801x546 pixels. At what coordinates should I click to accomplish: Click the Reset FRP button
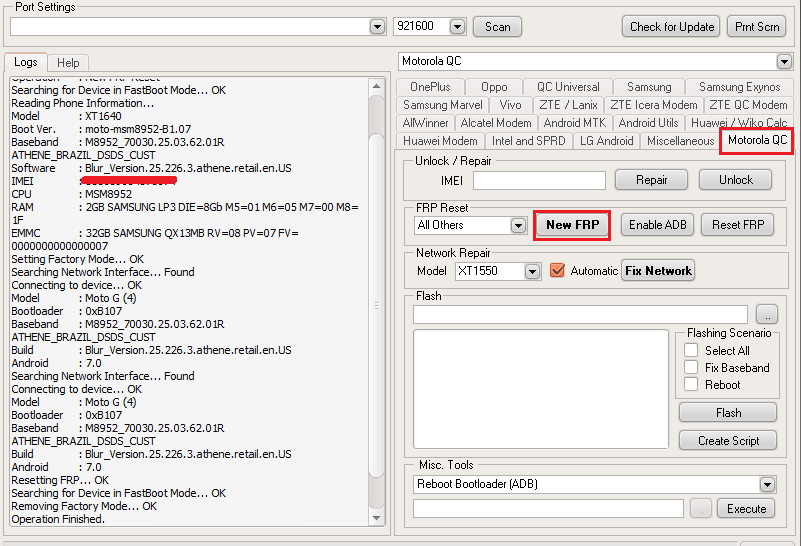click(x=738, y=225)
